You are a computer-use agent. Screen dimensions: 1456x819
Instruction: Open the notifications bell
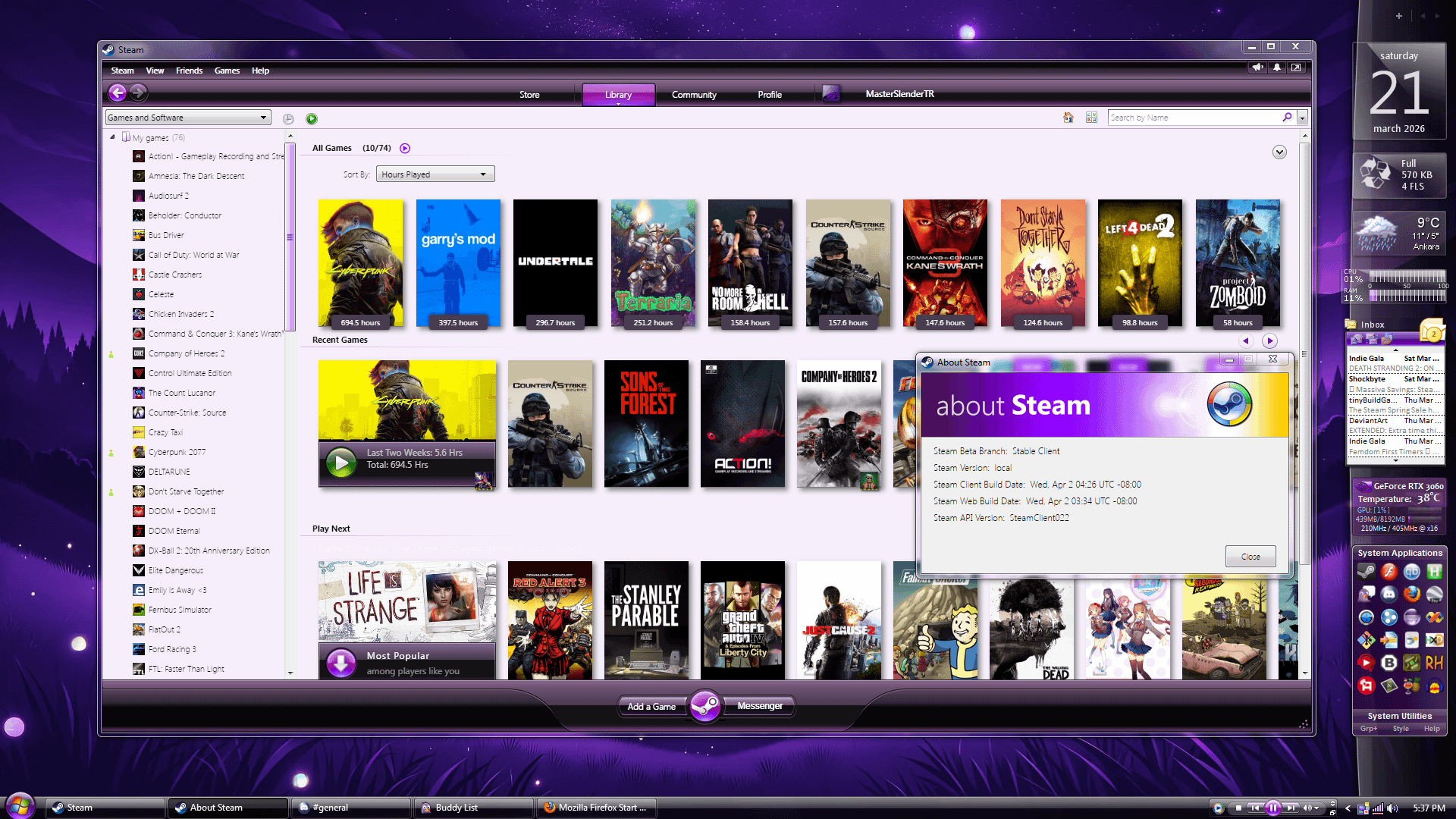coord(1277,67)
